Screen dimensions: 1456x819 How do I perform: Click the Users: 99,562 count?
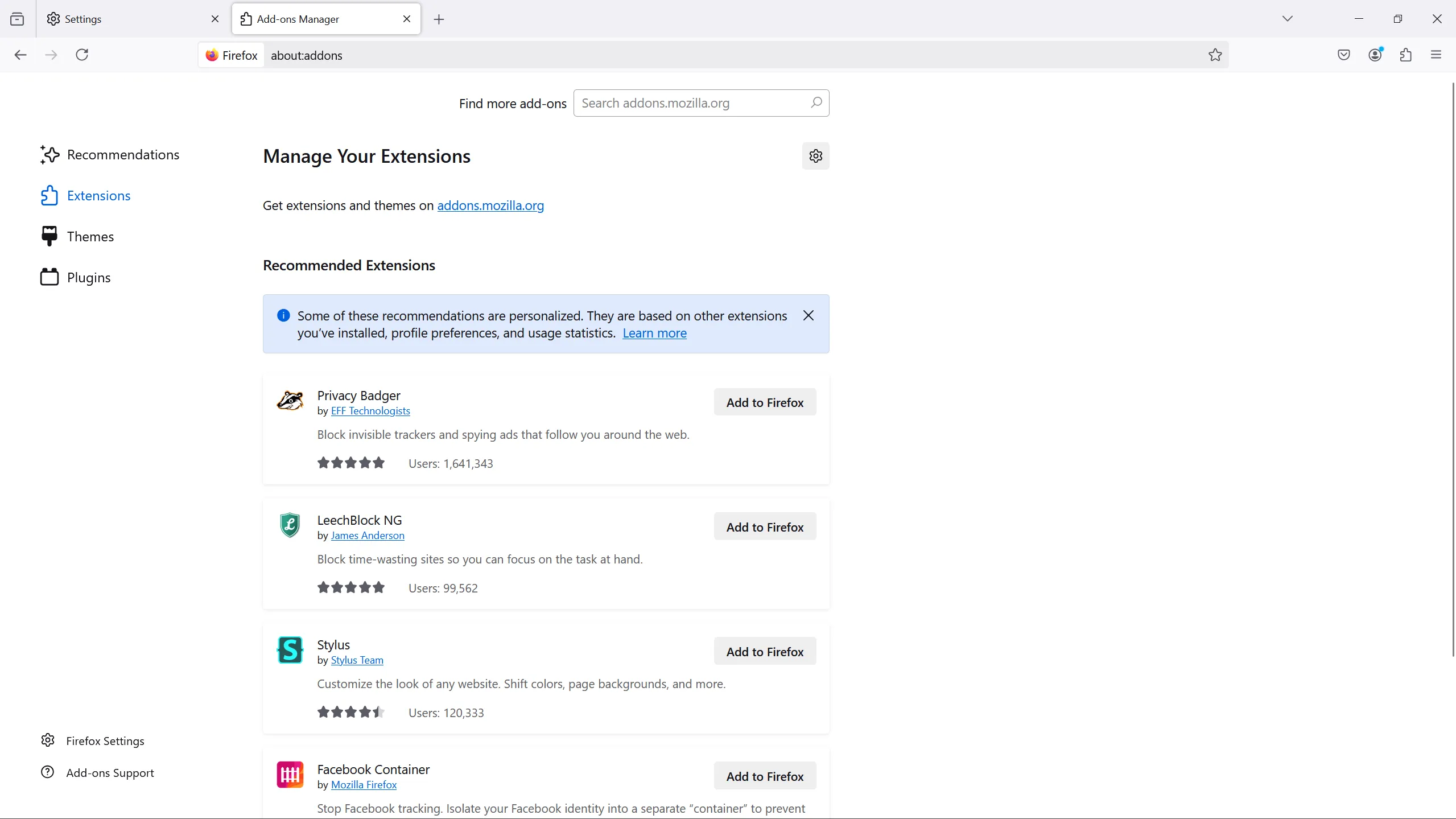tap(443, 588)
